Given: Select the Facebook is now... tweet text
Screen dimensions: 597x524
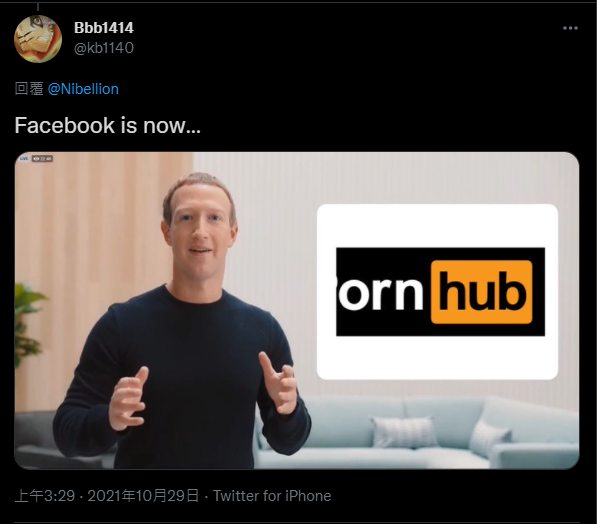Looking at the screenshot, I should tap(107, 125).
